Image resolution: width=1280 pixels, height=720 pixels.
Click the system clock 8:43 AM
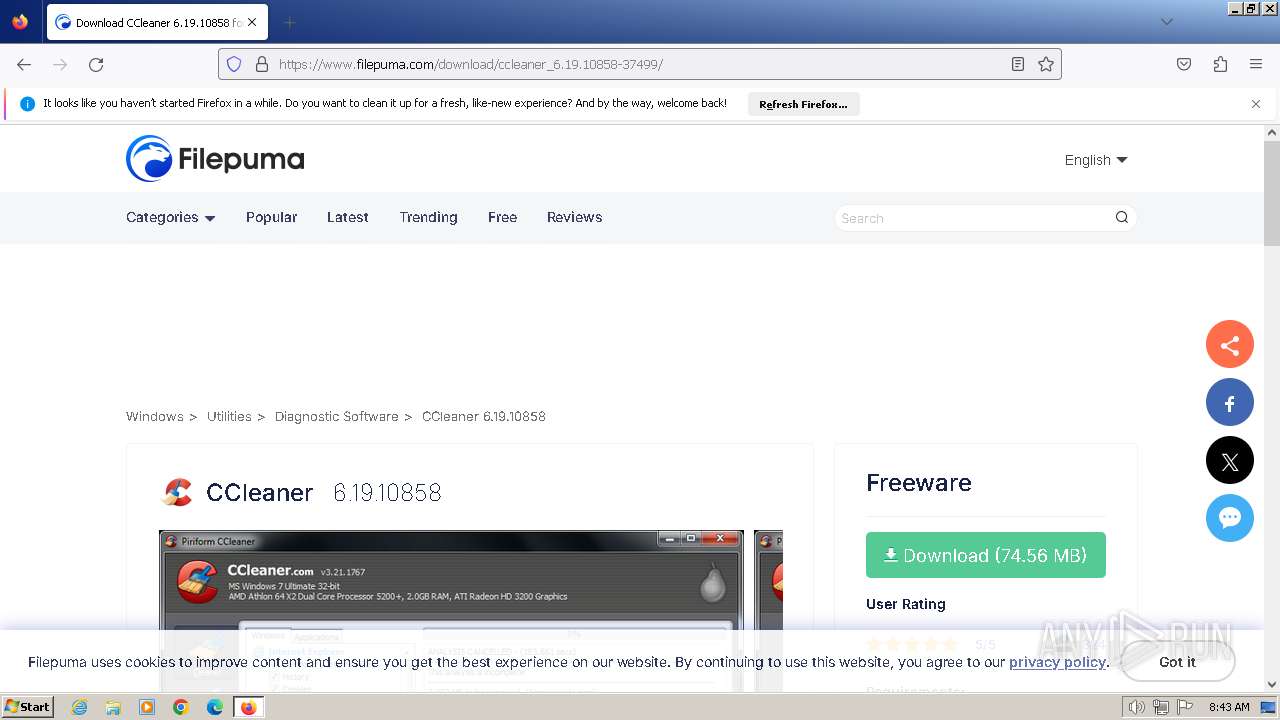pos(1229,707)
